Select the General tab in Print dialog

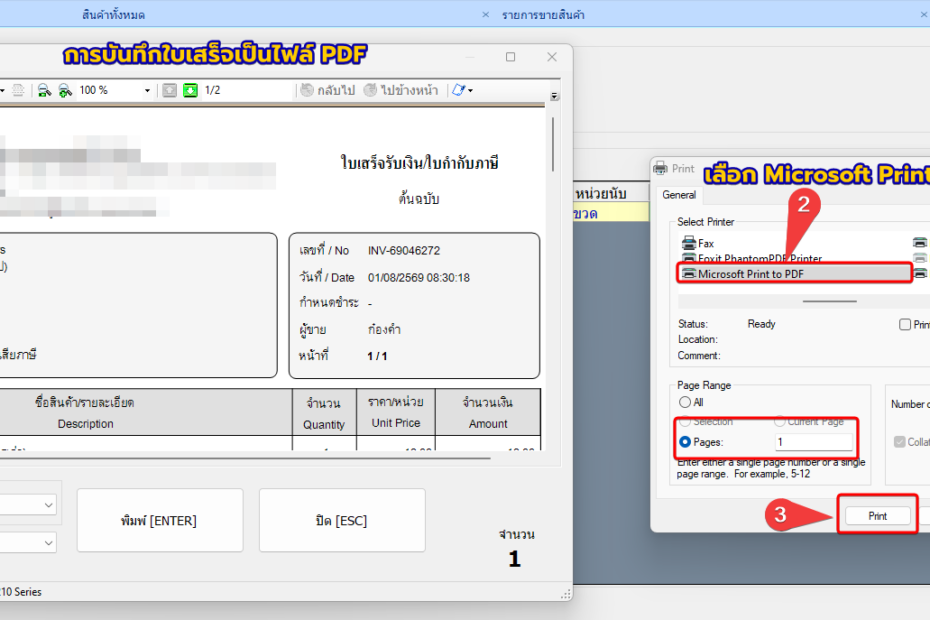click(x=679, y=195)
